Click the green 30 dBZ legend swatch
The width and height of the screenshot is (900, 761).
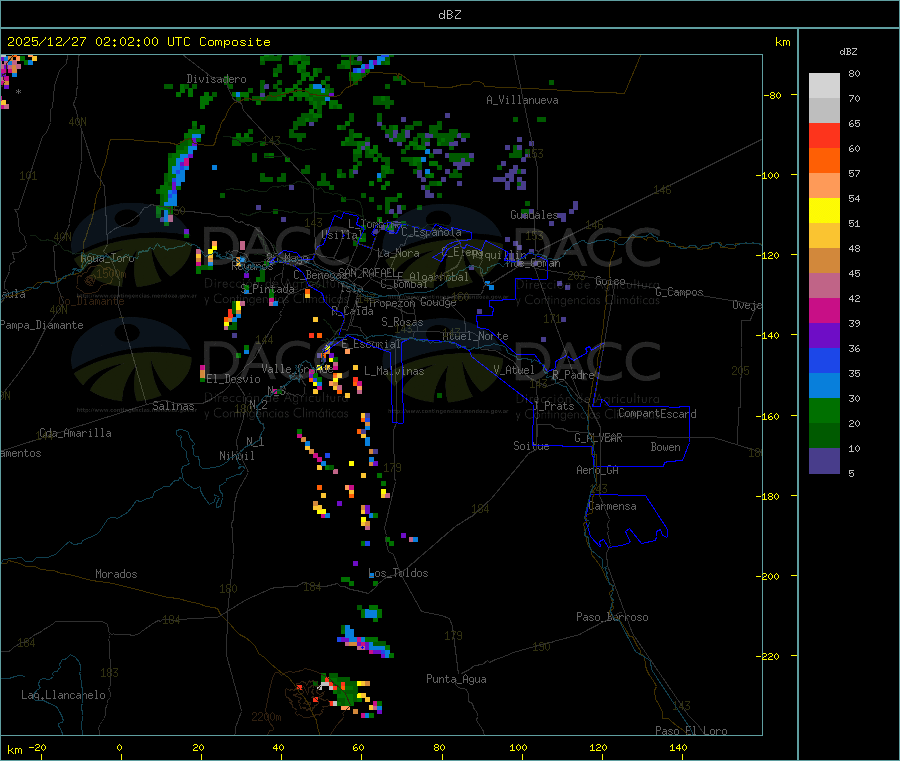pyautogui.click(x=824, y=410)
